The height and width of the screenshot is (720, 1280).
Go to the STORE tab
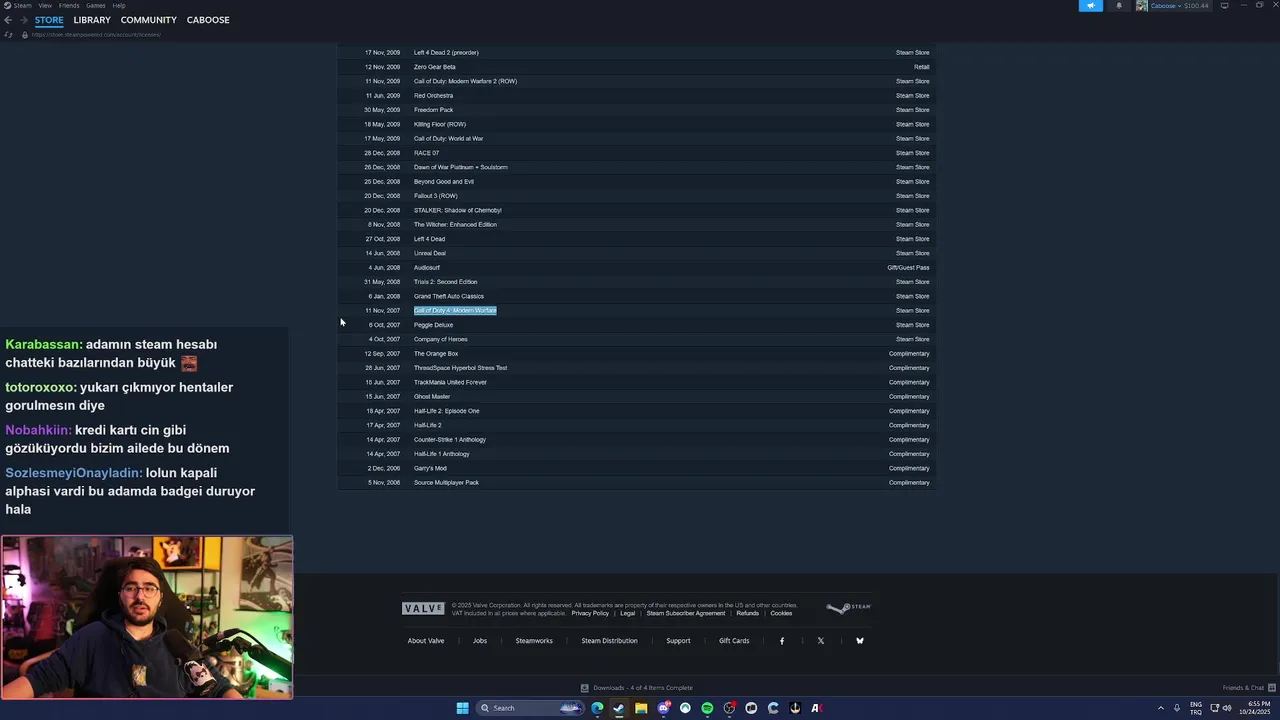point(49,20)
